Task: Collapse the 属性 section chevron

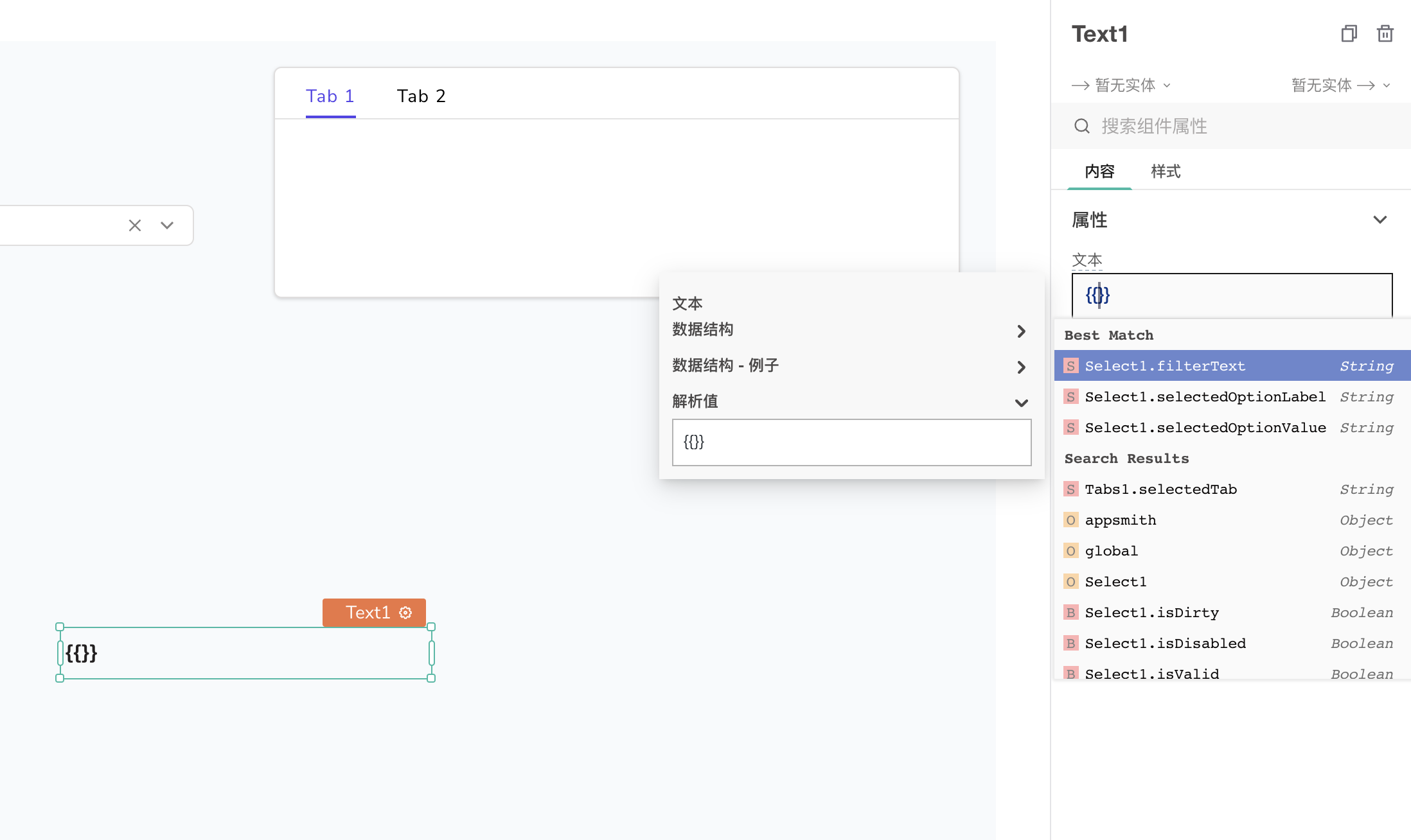Action: 1380,220
